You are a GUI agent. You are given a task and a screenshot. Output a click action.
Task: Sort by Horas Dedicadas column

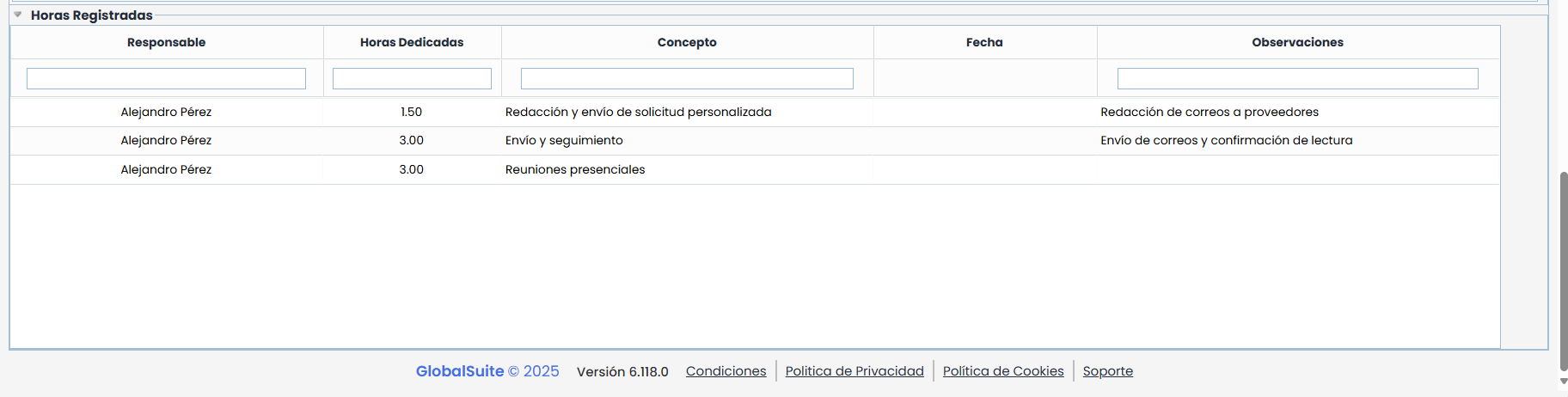click(412, 42)
